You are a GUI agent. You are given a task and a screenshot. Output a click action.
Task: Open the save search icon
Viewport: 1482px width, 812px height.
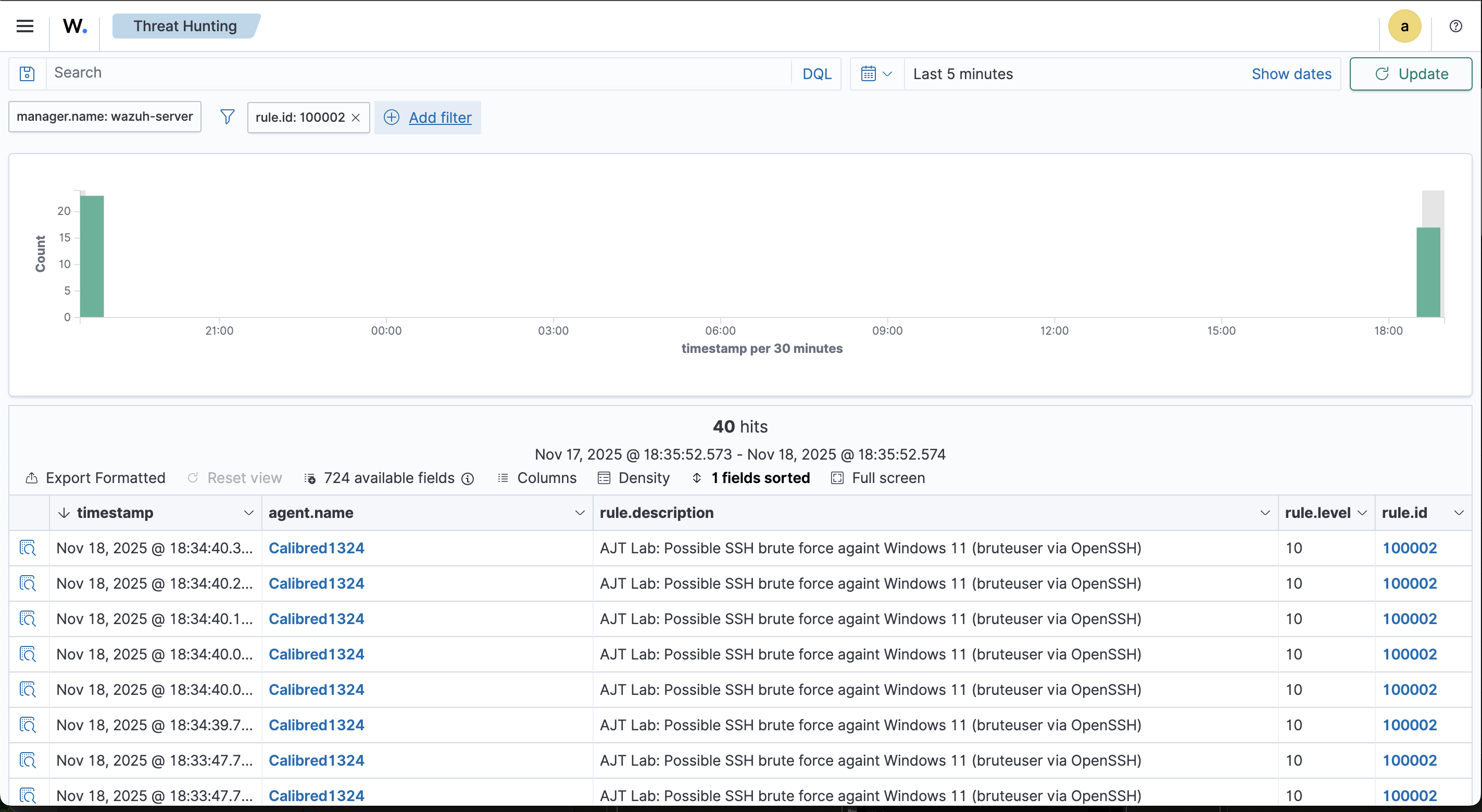pos(27,73)
